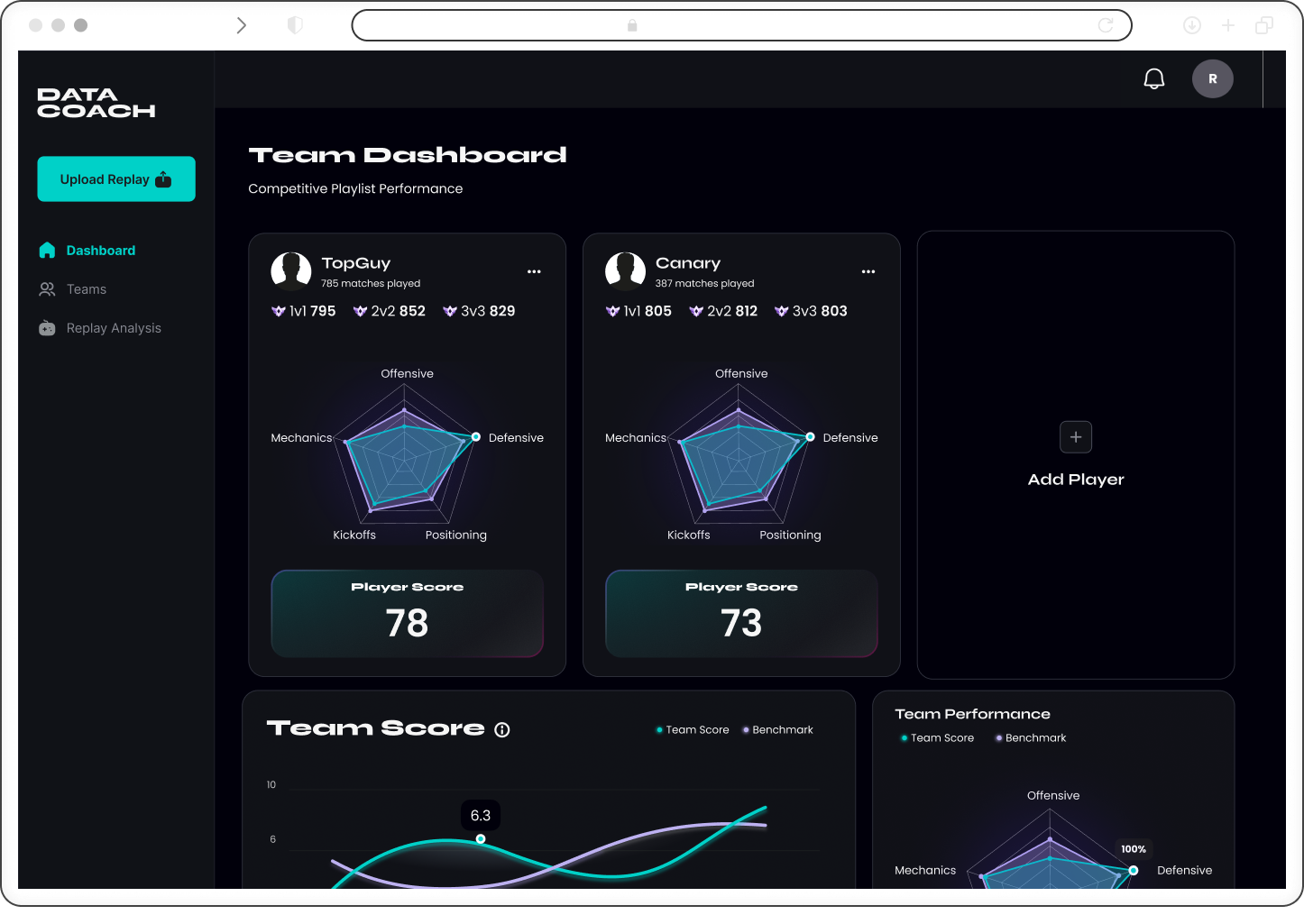Click the Teams people icon
Viewport: 1304px width, 924px height.
(x=47, y=288)
